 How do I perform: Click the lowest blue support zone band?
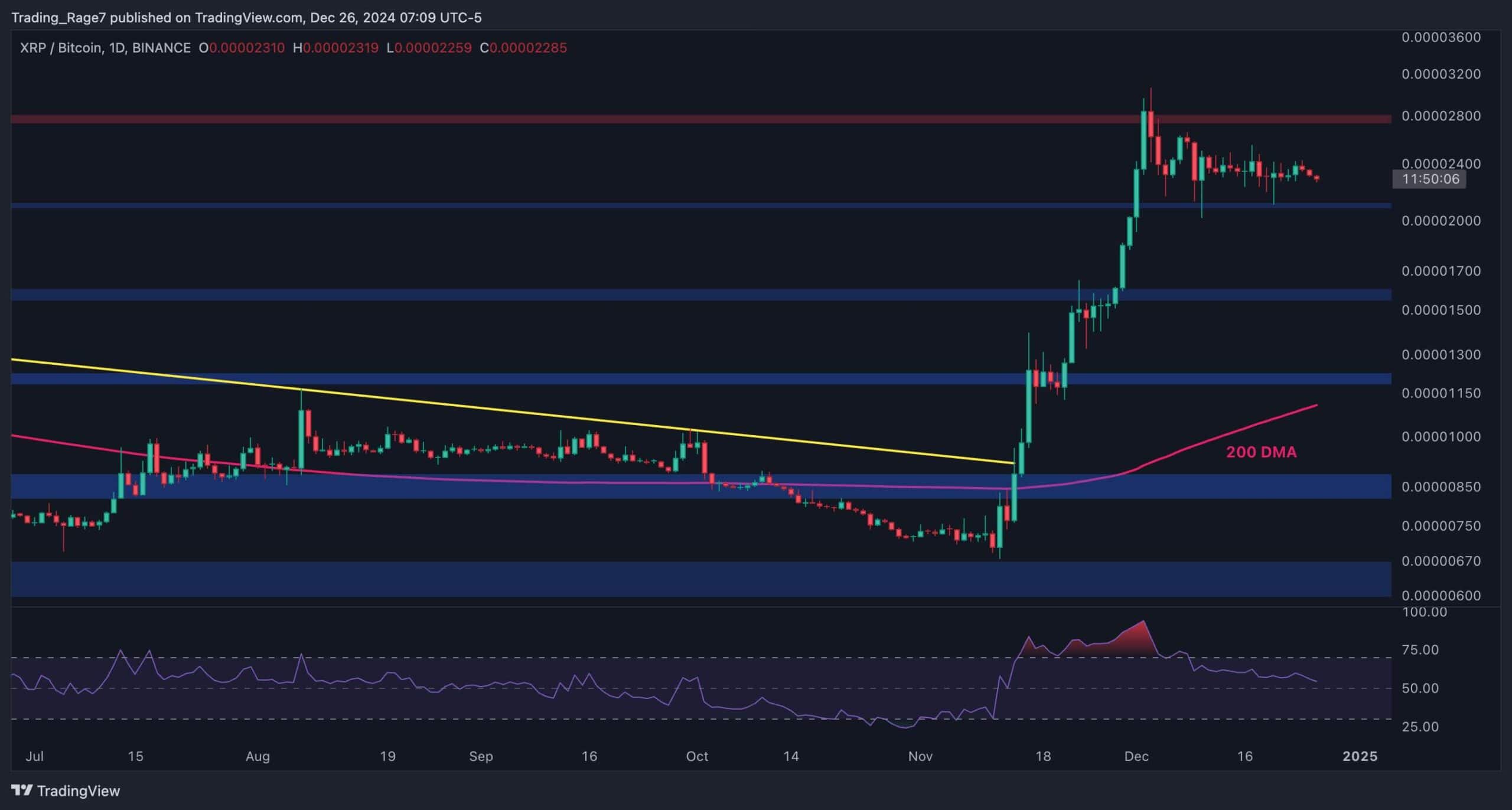(x=591, y=579)
